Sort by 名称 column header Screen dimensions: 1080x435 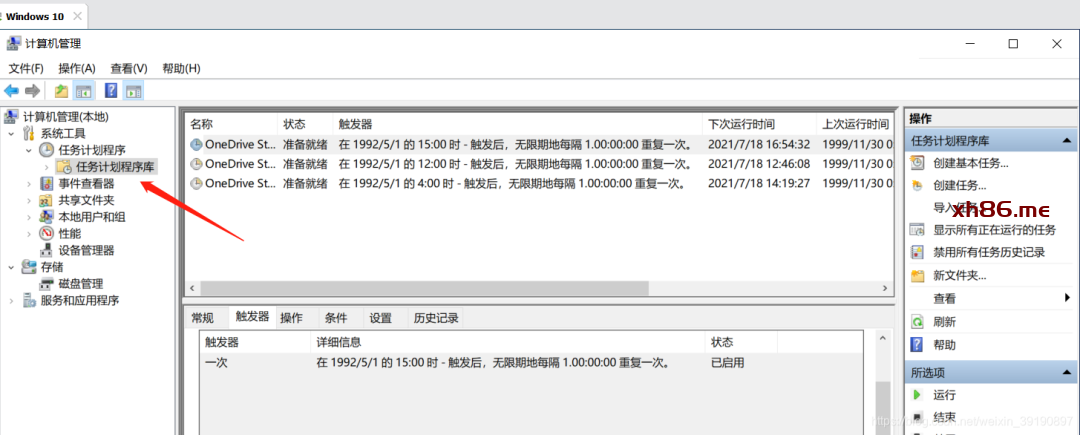click(232, 125)
